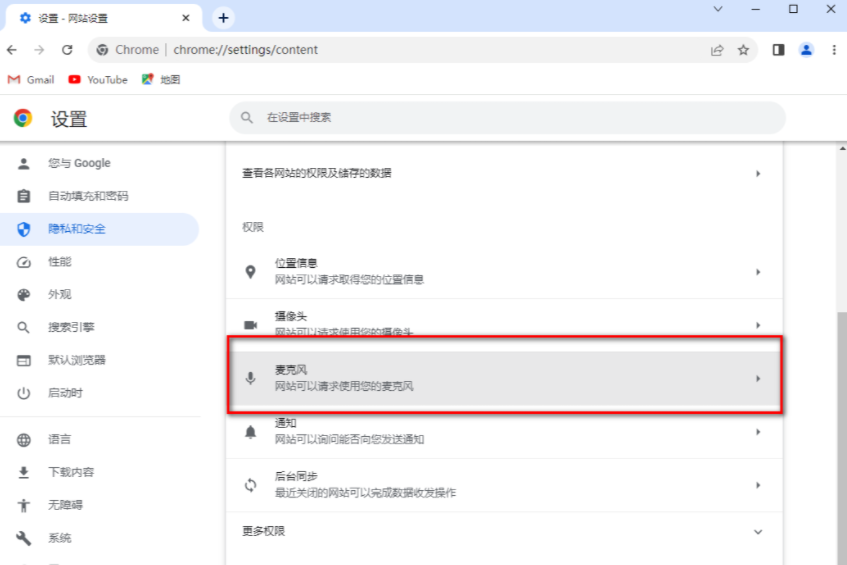The image size is (847, 565).
Task: Open a new tab with the plus button
Action: (223, 18)
